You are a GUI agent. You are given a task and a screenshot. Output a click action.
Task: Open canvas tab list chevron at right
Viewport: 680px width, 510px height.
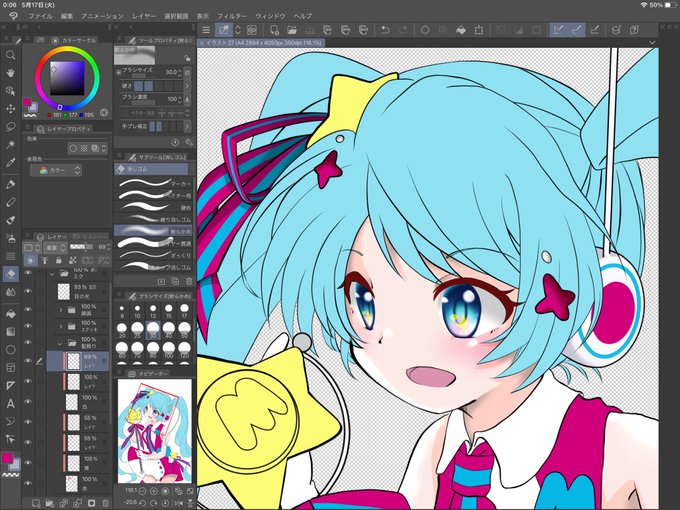[x=652, y=42]
